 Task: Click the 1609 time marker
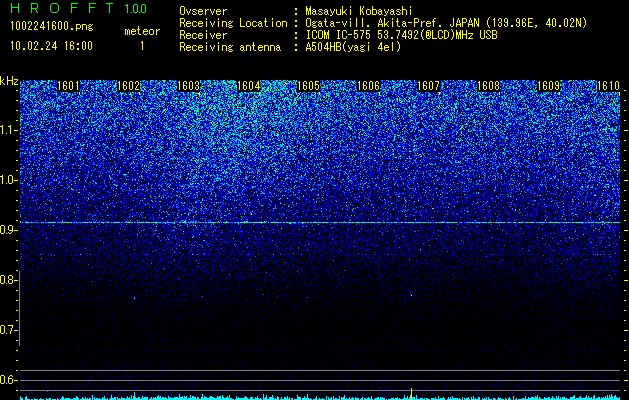tap(548, 86)
